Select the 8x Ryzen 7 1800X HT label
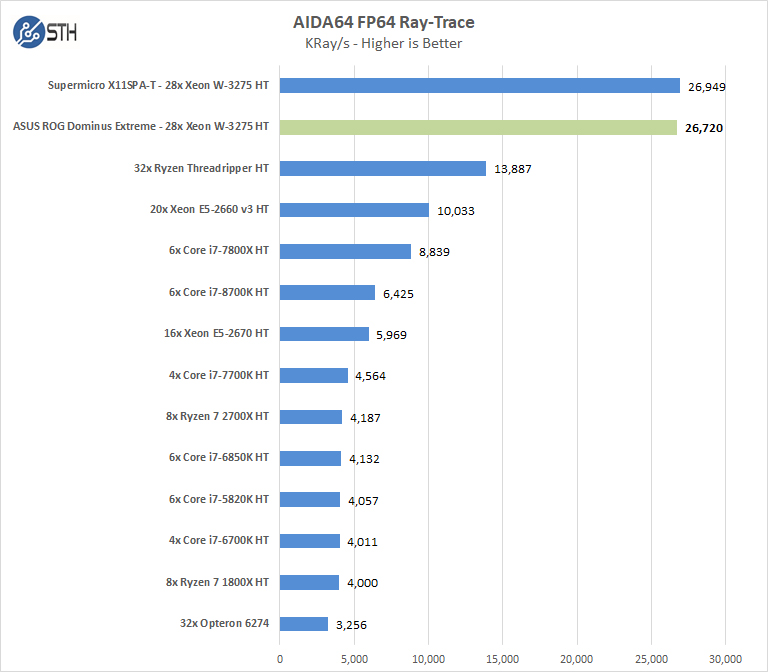Screen dimensions: 768x672 click(x=217, y=582)
